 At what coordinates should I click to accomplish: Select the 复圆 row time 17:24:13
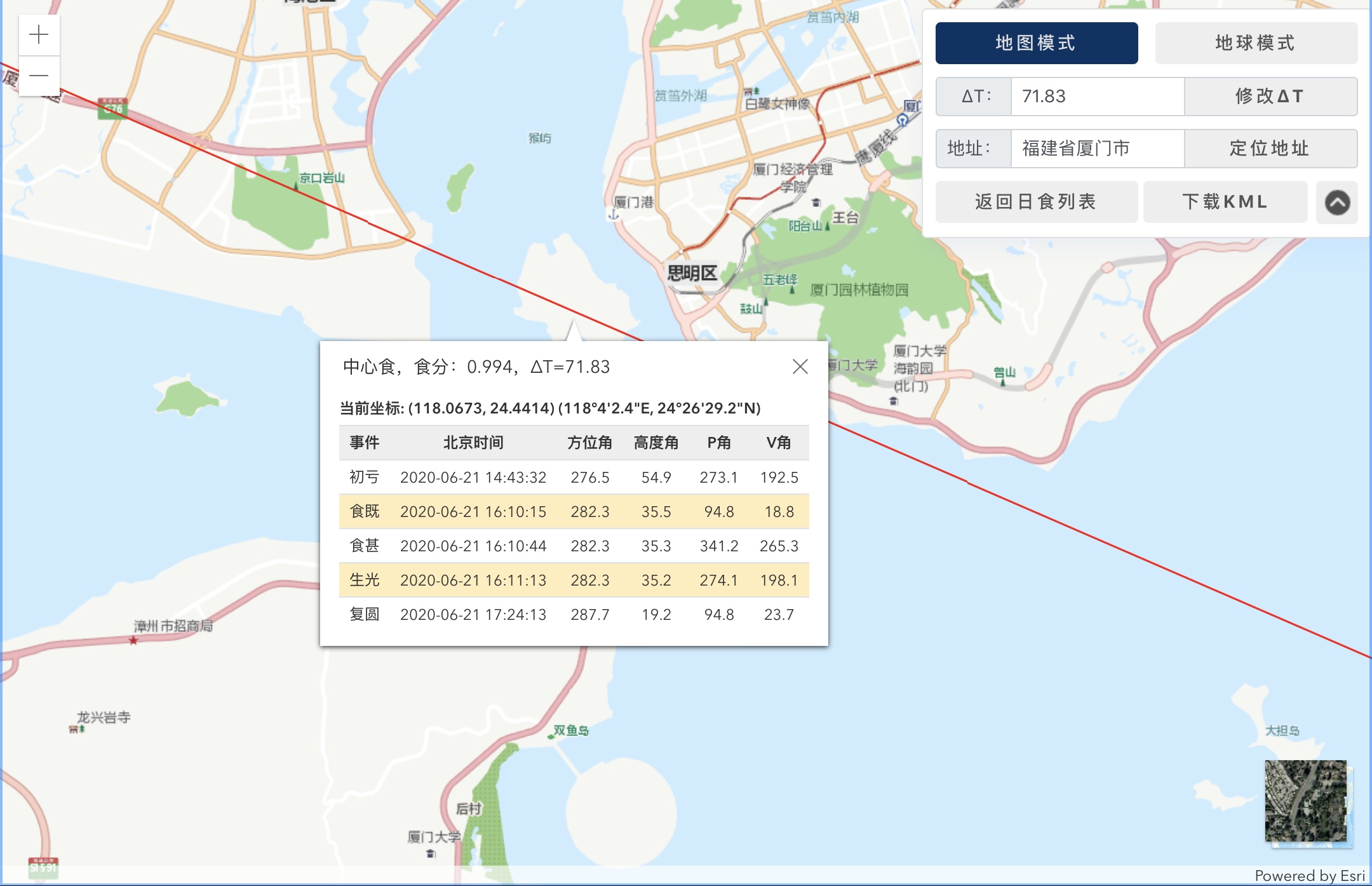473,615
